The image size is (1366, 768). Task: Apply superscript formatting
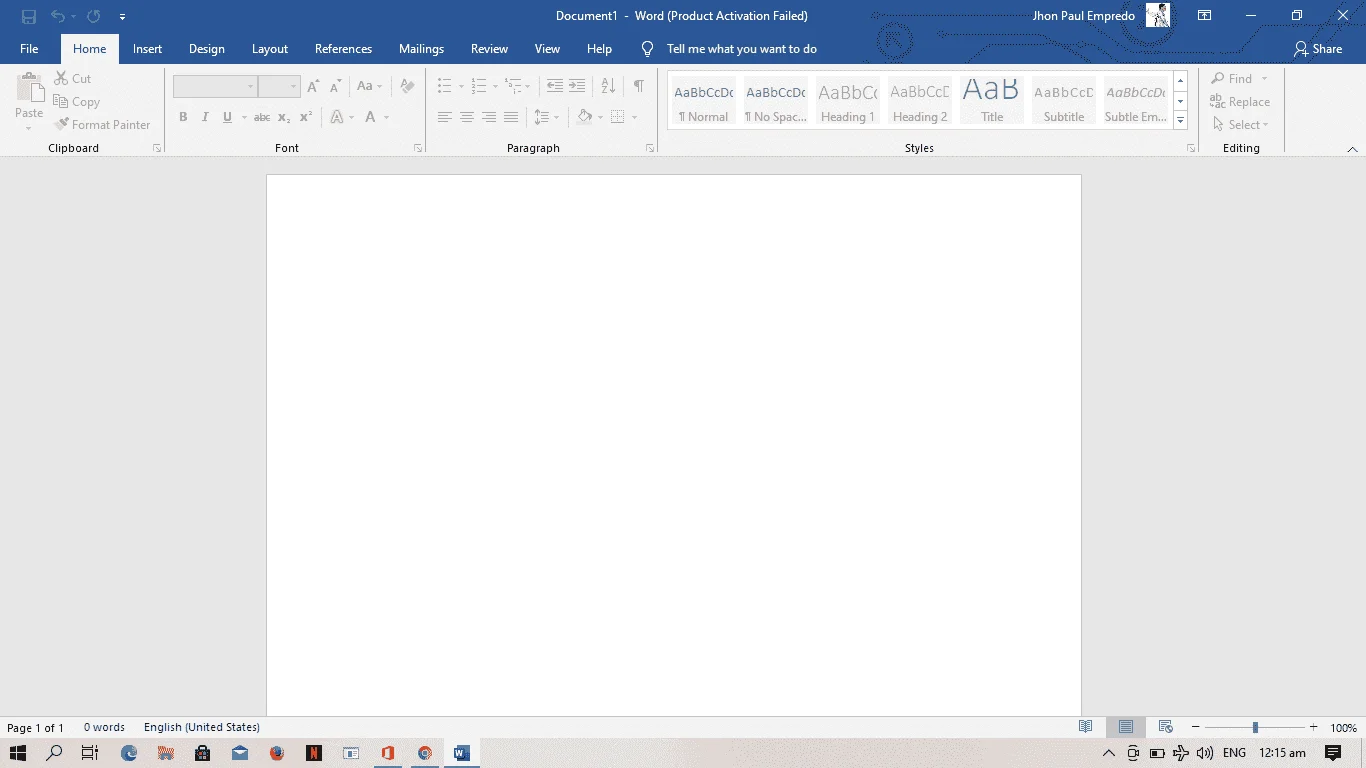[306, 117]
